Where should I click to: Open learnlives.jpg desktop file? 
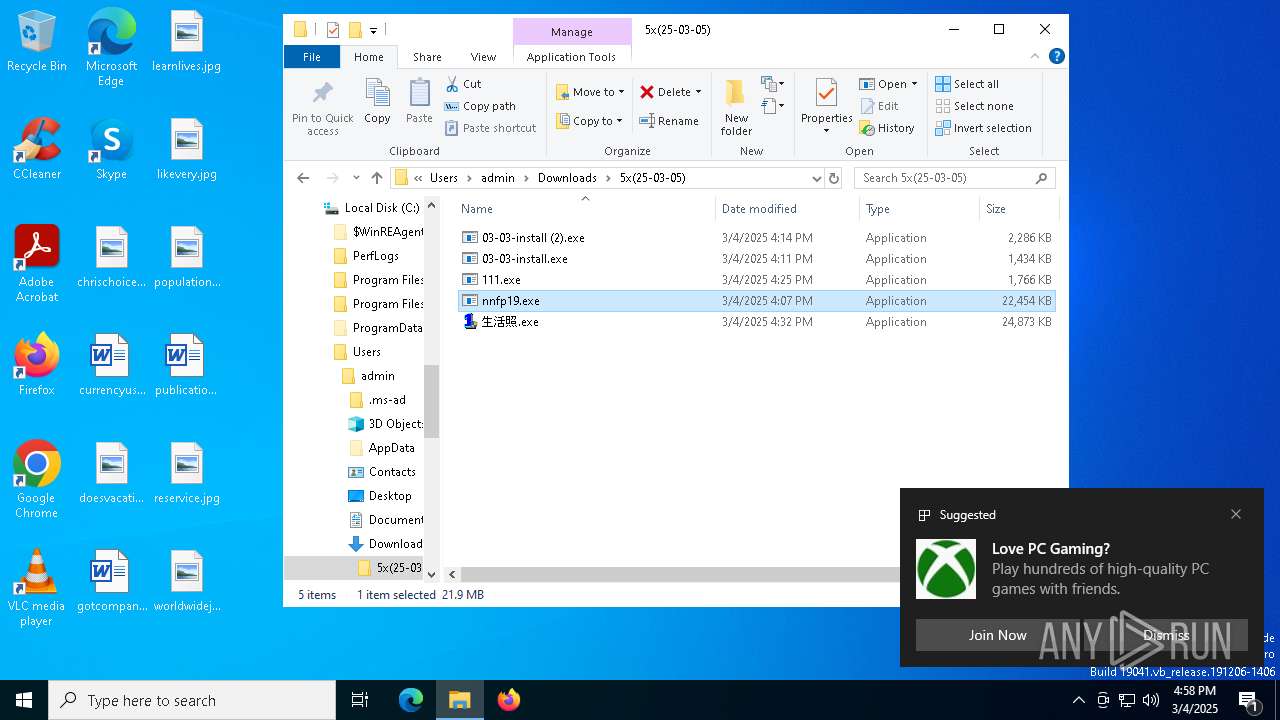pyautogui.click(x=187, y=42)
